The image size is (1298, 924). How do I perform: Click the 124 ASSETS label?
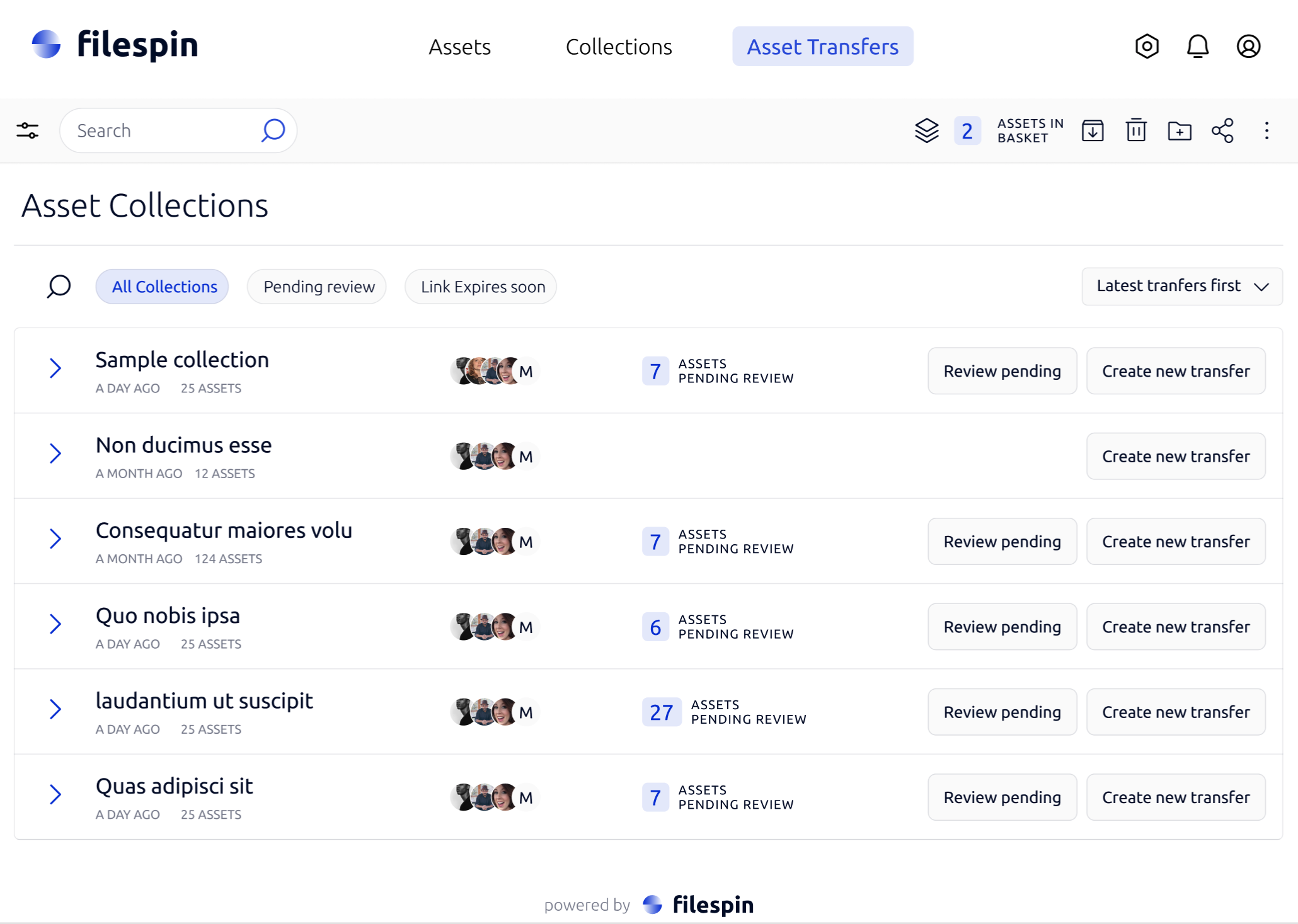(x=228, y=559)
